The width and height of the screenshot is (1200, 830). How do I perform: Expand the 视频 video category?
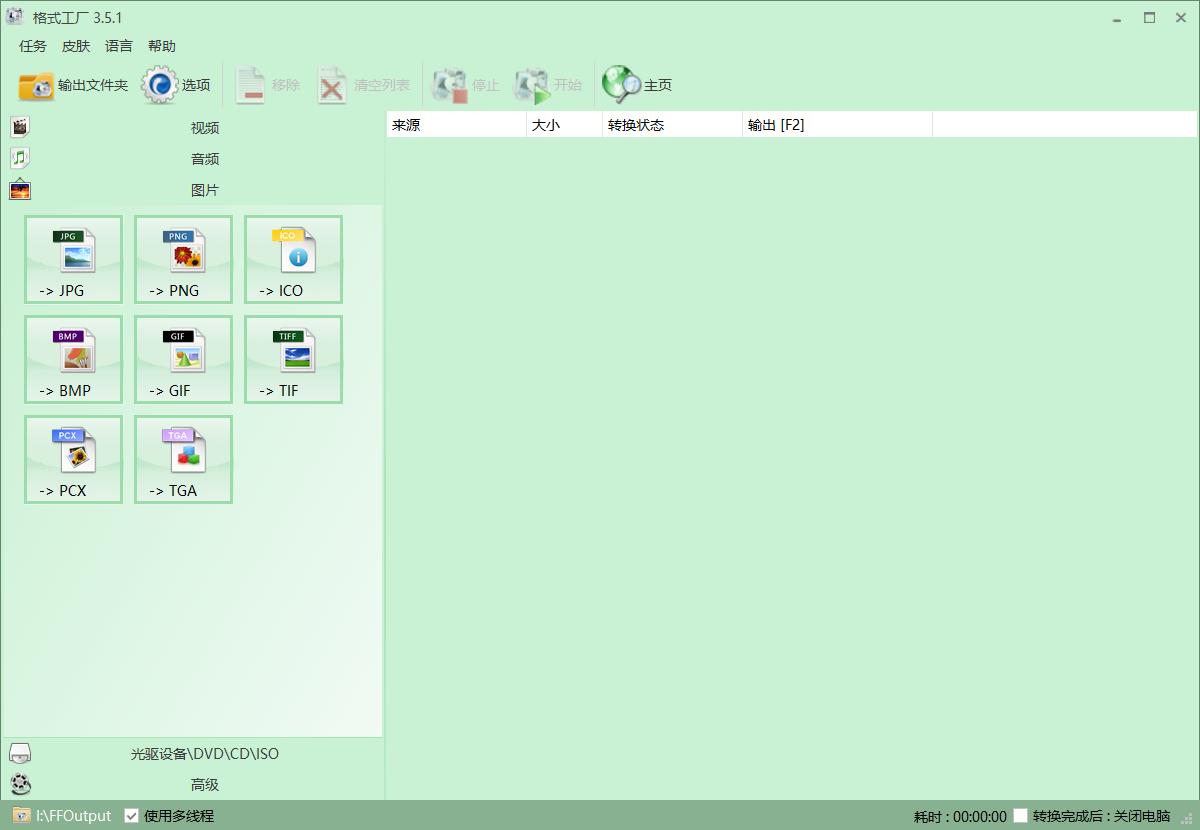pos(204,128)
